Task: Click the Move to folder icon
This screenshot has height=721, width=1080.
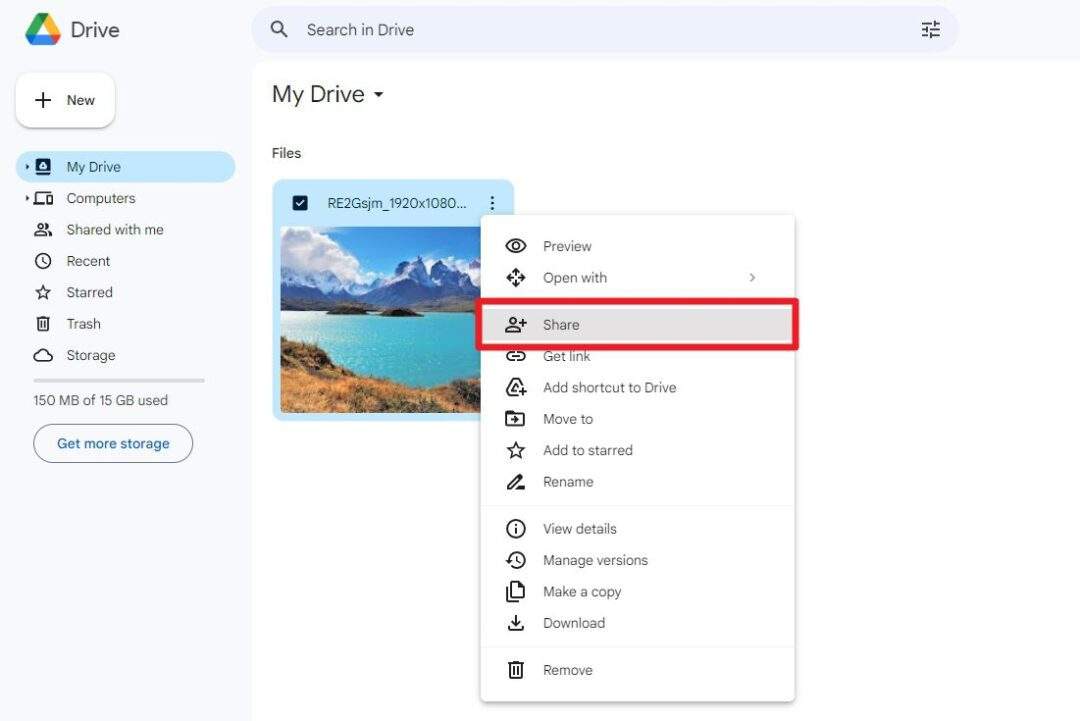Action: tap(515, 419)
